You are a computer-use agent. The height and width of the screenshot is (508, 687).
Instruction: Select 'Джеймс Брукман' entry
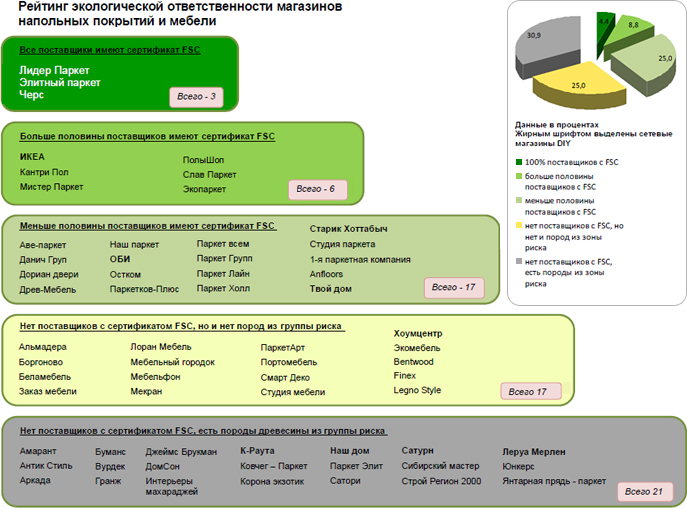click(x=181, y=452)
